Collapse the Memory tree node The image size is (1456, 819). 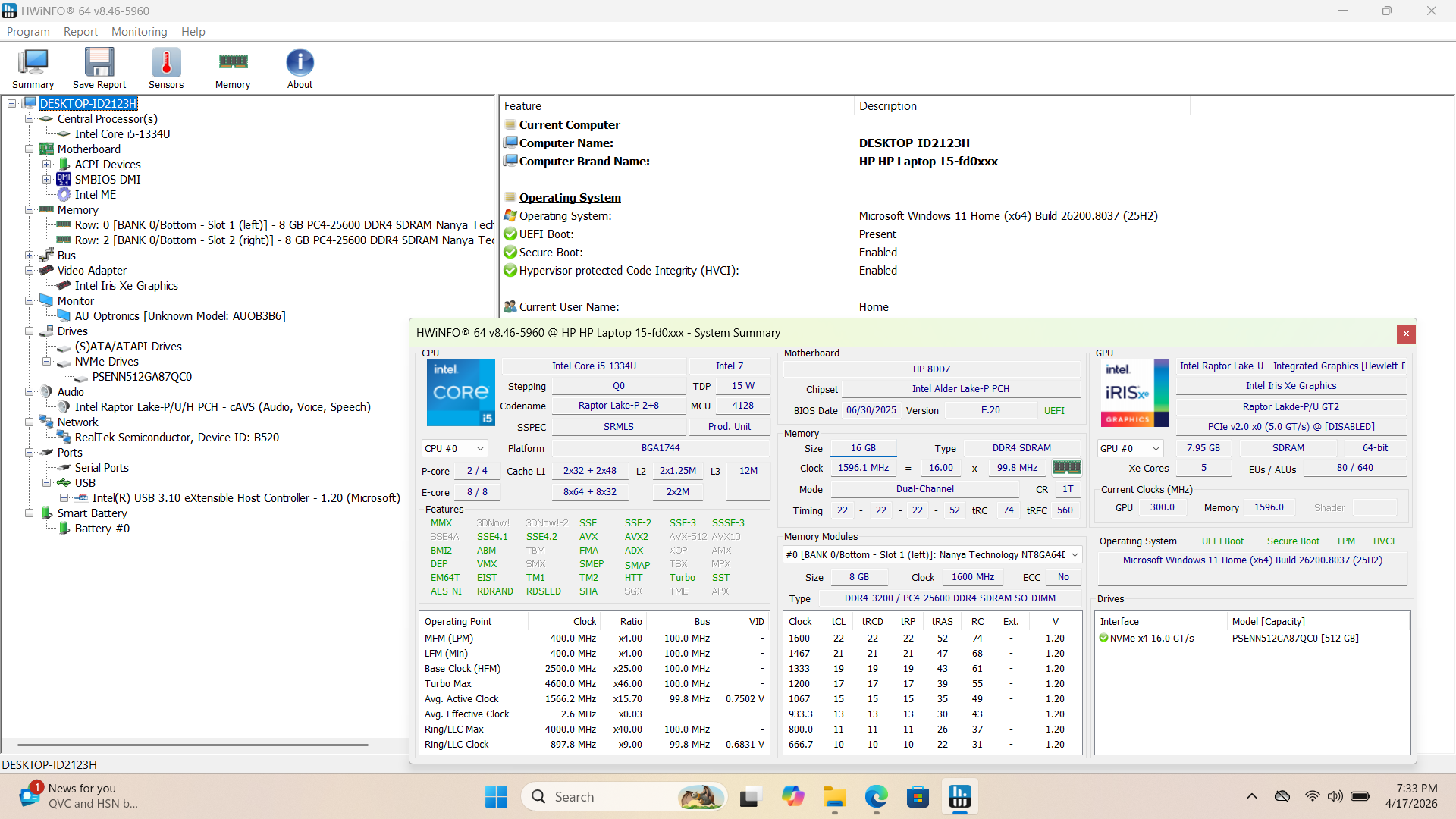tap(29, 210)
